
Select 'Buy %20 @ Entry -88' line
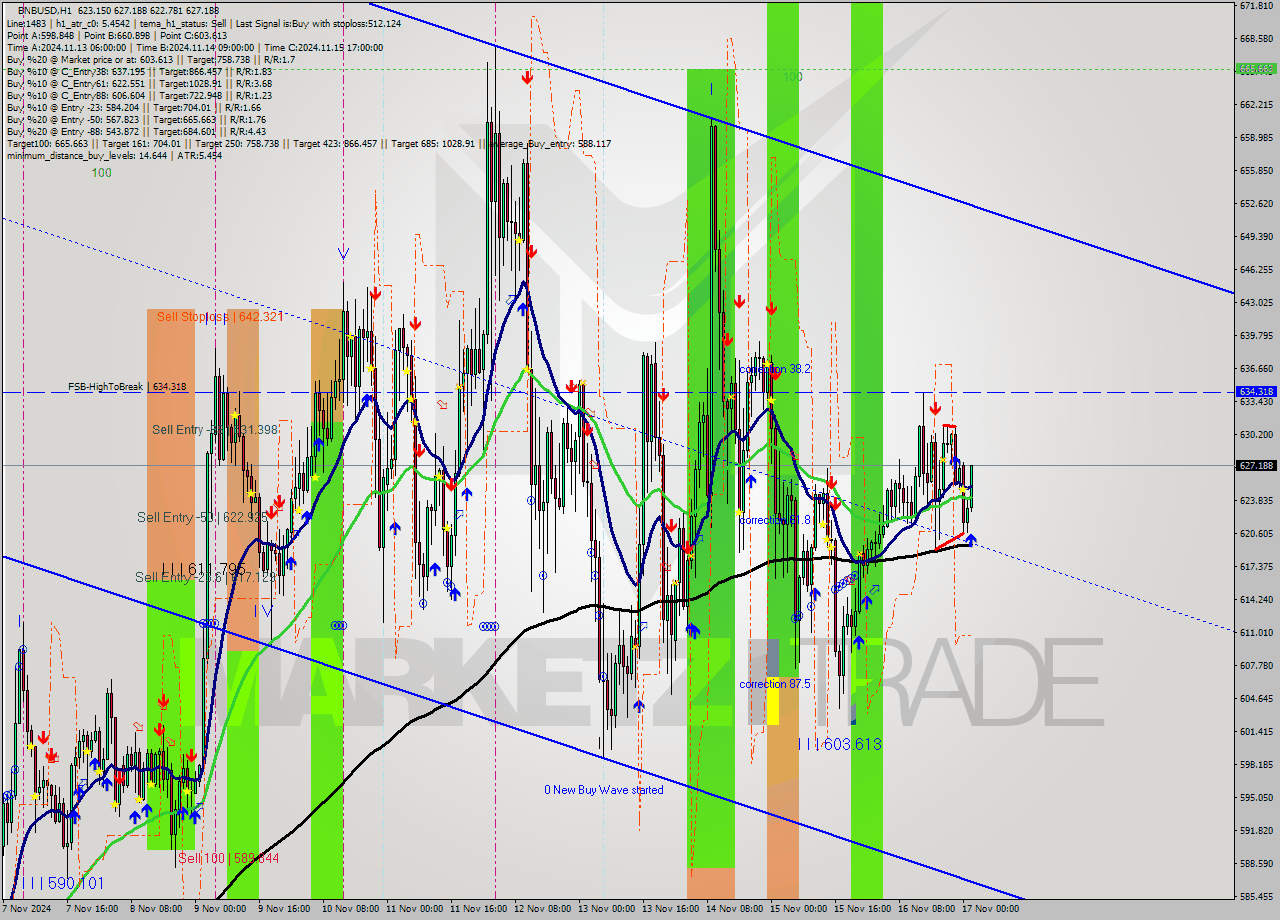tap(136, 131)
